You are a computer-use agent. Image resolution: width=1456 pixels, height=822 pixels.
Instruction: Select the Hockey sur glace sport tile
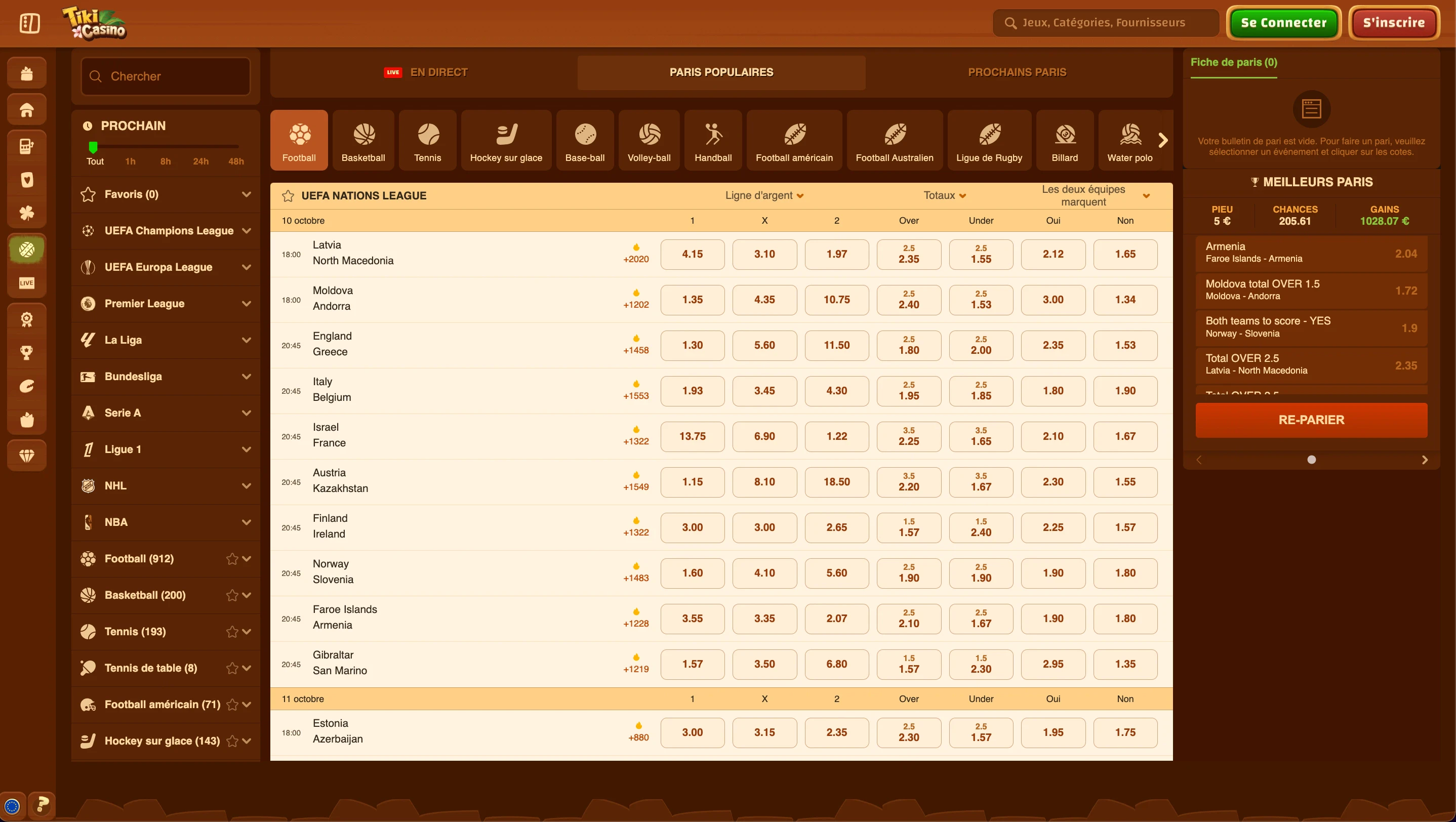pos(506,140)
